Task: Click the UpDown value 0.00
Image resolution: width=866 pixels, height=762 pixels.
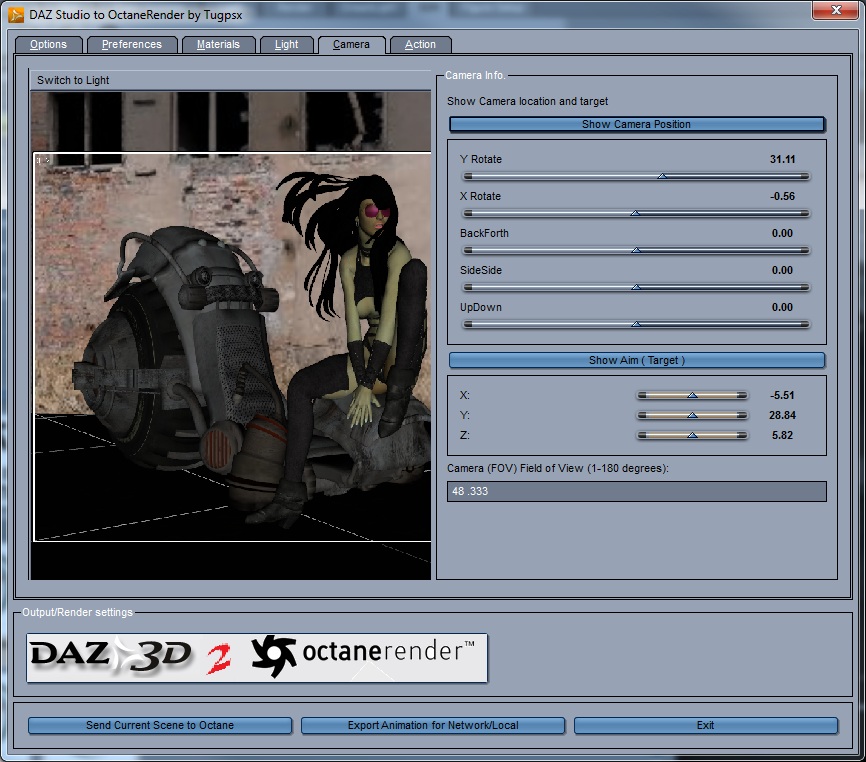Action: (x=783, y=308)
